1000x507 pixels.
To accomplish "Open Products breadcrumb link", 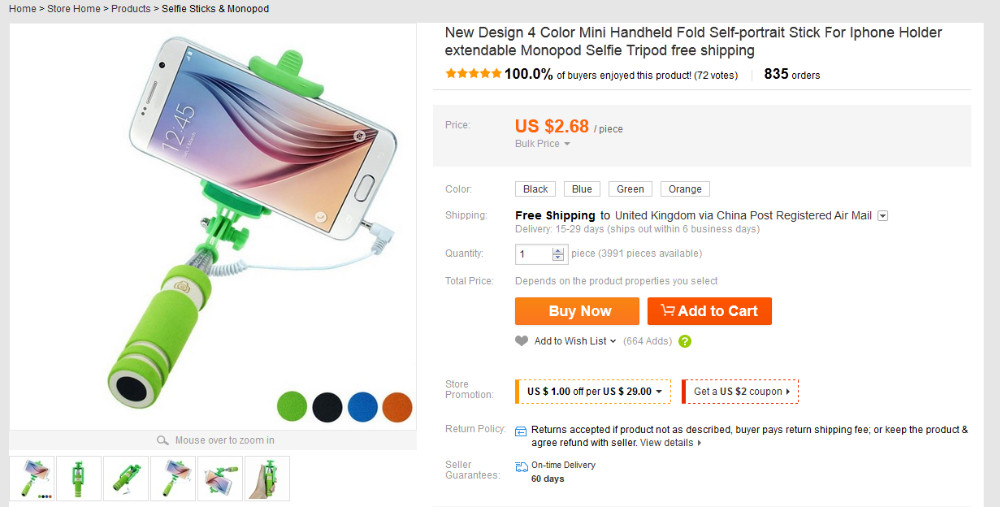I will point(131,9).
